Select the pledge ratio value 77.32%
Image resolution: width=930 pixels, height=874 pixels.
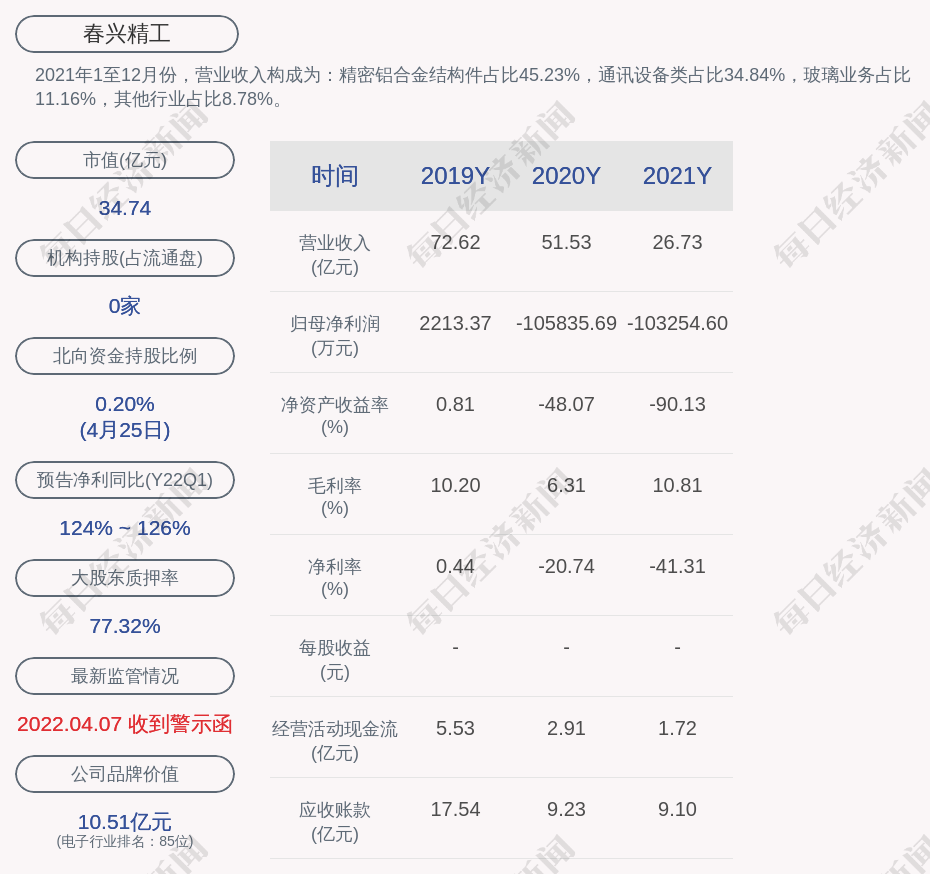click(x=124, y=626)
